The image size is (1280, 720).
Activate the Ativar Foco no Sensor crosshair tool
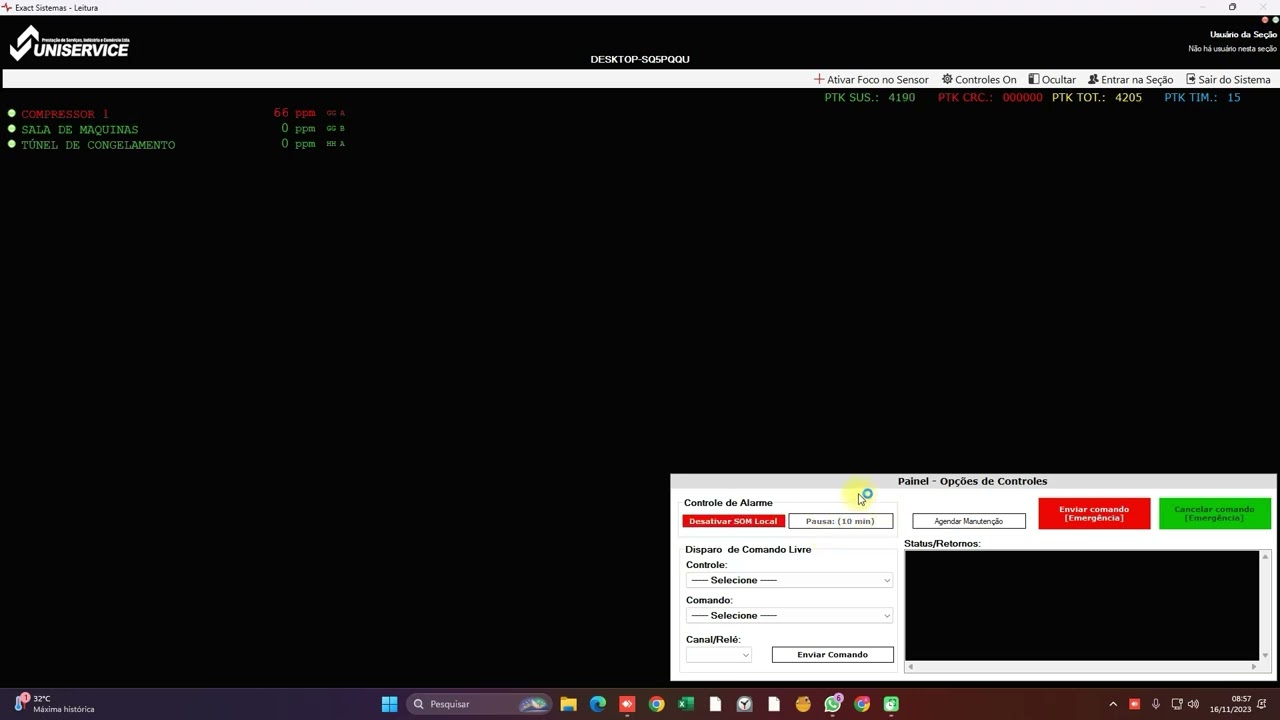coord(819,79)
